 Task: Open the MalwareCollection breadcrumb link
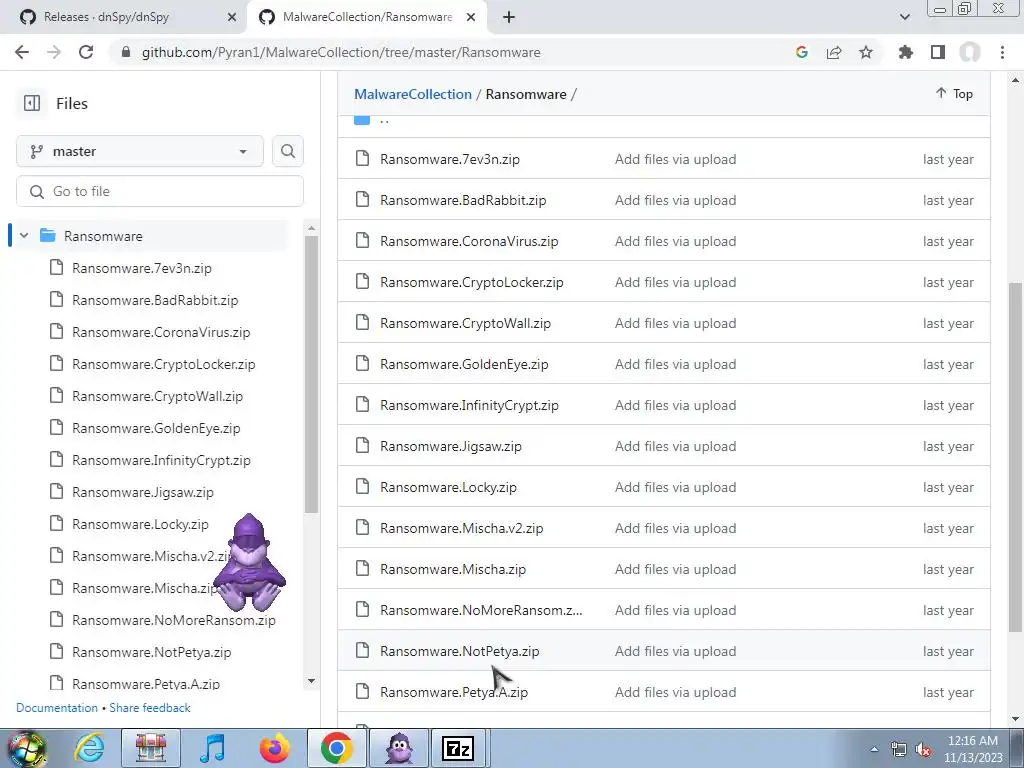(x=413, y=94)
